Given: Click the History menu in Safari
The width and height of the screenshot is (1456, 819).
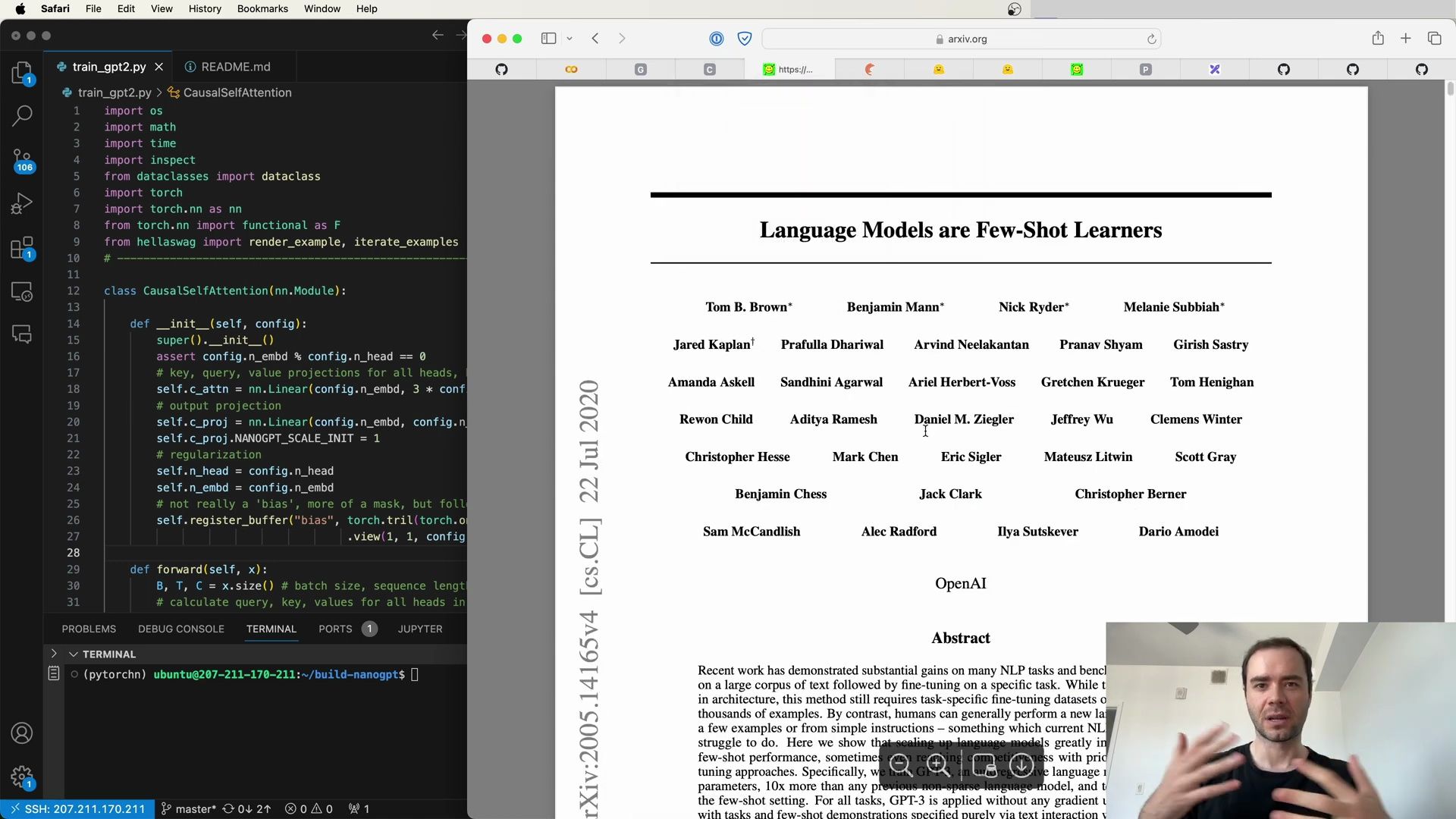Looking at the screenshot, I should 205,8.
